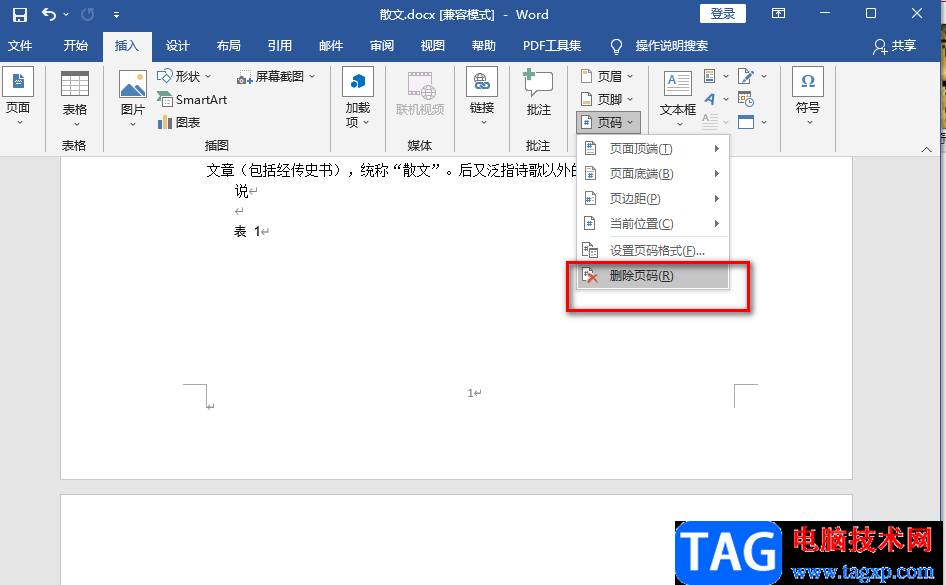Open the 文件 tab
Viewport: 946px width, 585px height.
tap(20, 46)
